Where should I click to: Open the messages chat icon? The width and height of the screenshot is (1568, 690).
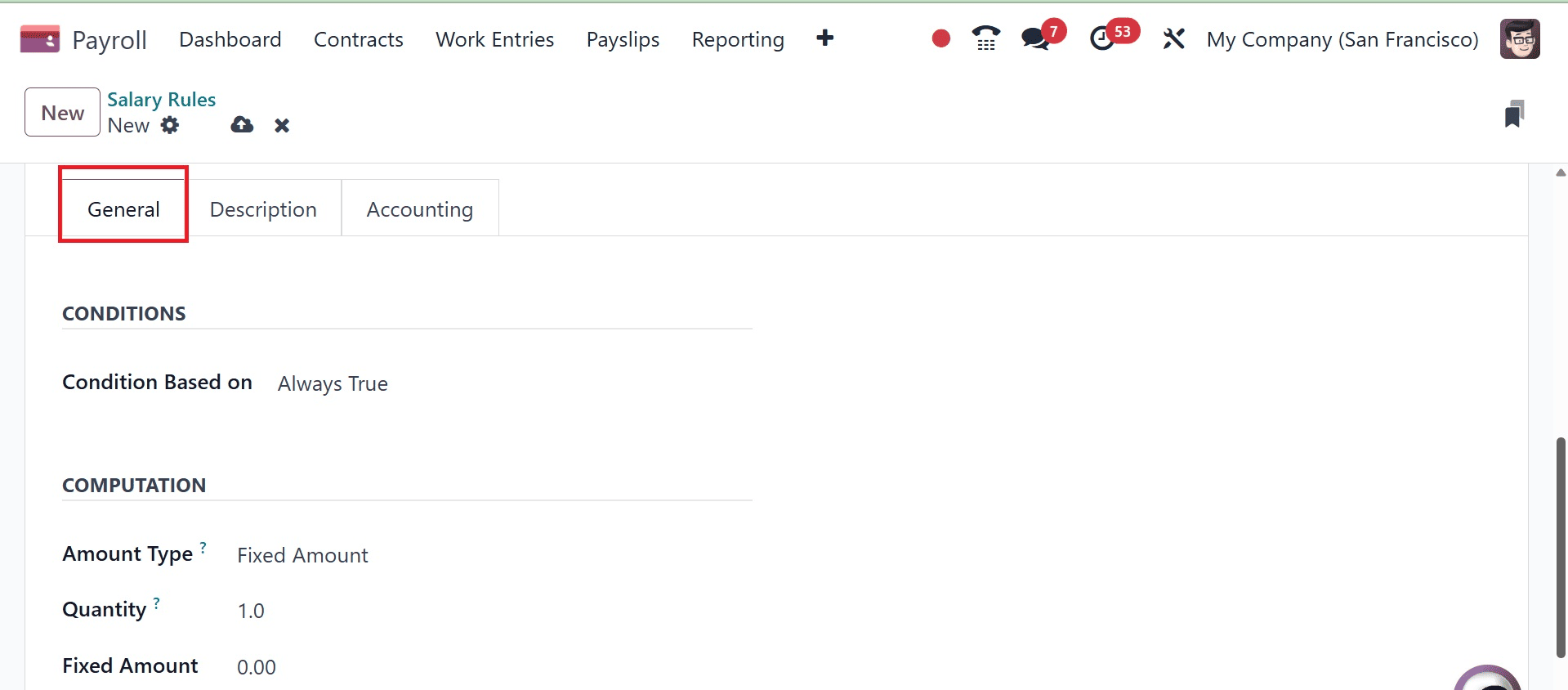(1035, 38)
